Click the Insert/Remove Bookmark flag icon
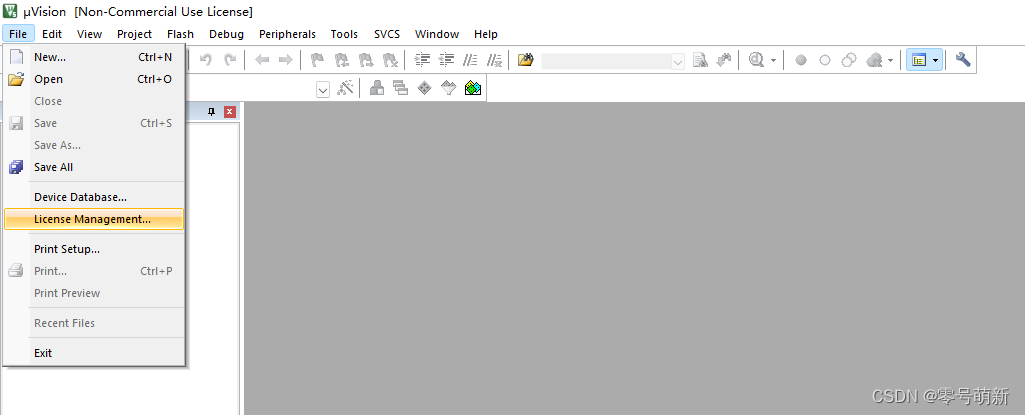The height and width of the screenshot is (415, 1025). 317,60
